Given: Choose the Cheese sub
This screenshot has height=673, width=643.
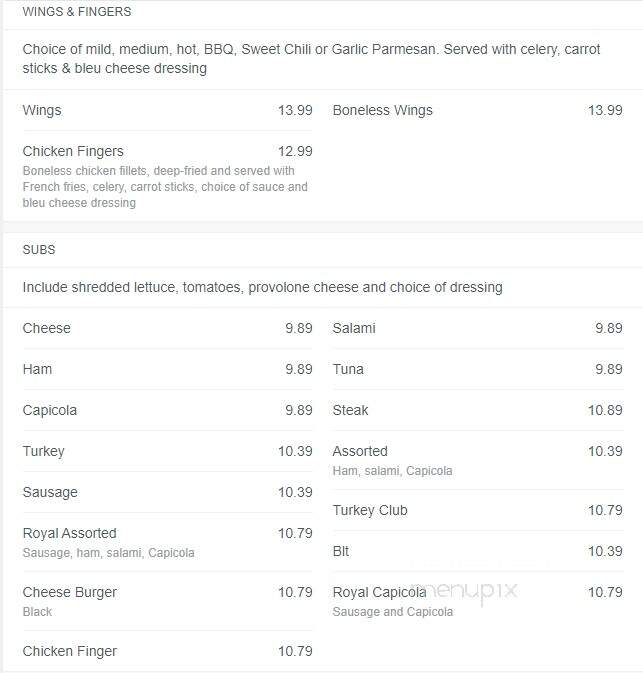Looking at the screenshot, I should point(167,328).
